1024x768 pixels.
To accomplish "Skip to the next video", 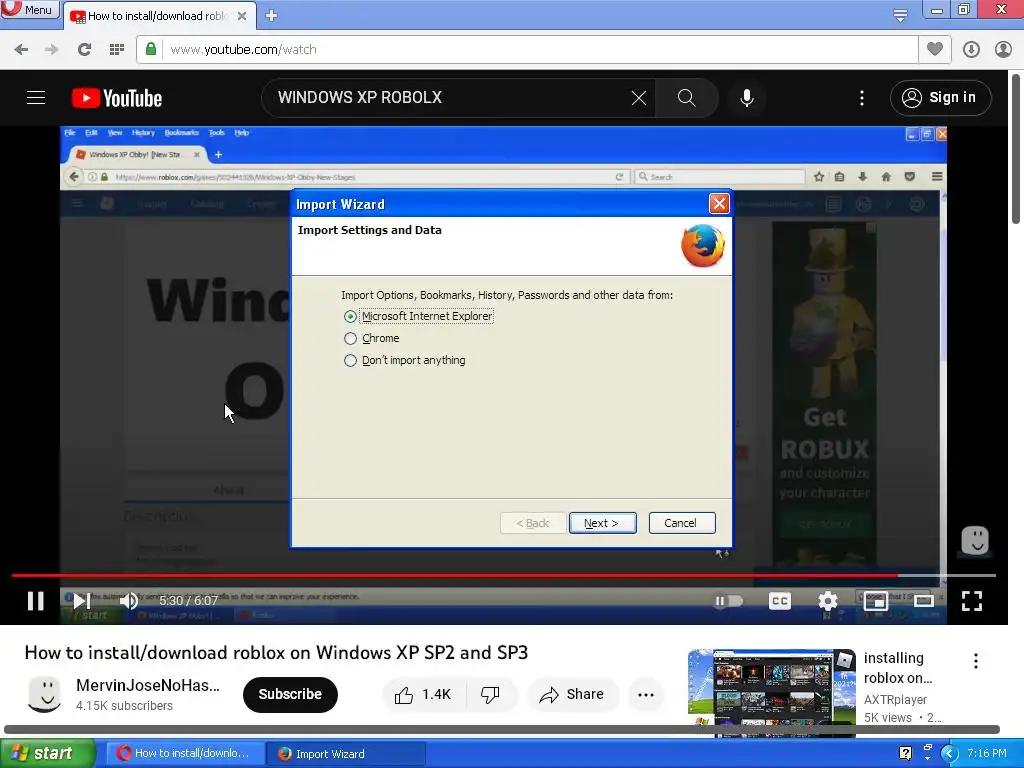I will pyautogui.click(x=82, y=601).
